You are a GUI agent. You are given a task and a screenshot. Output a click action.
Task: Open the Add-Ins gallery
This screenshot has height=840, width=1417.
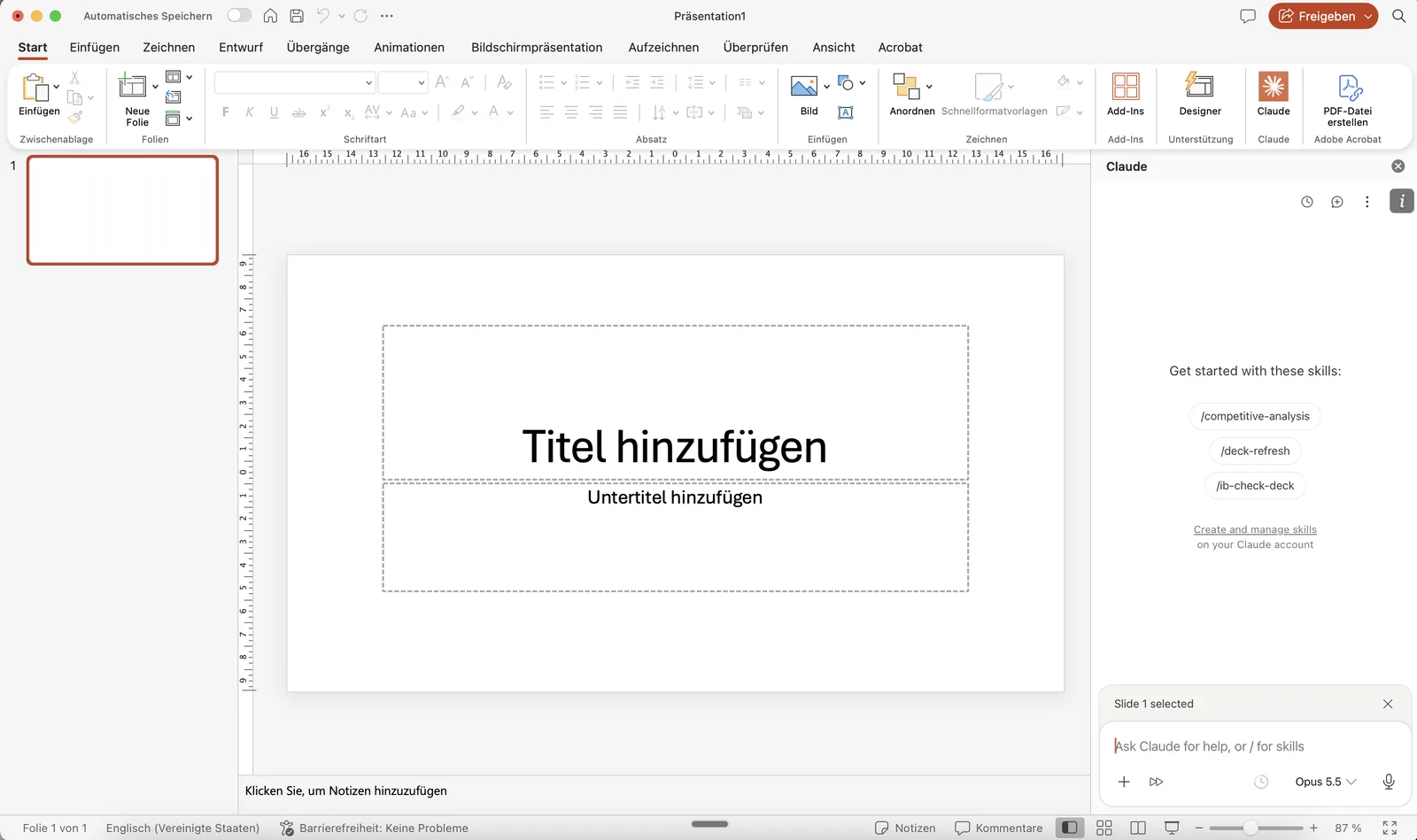pyautogui.click(x=1126, y=94)
